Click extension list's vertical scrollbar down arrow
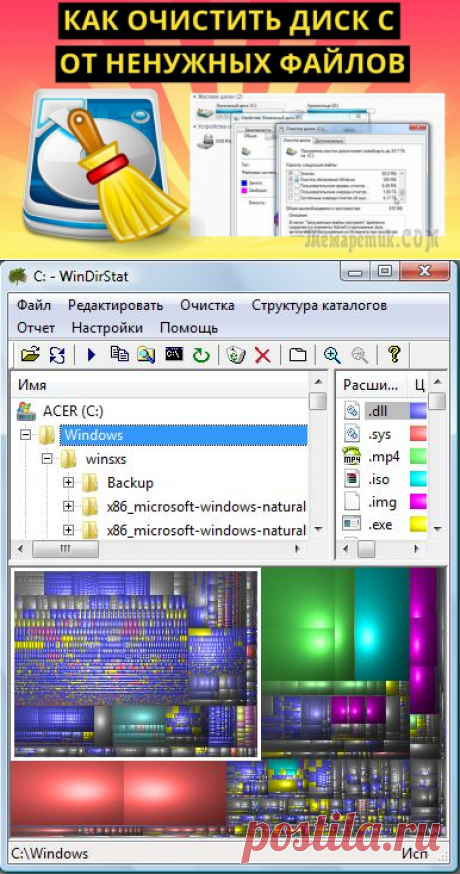 coord(438,529)
